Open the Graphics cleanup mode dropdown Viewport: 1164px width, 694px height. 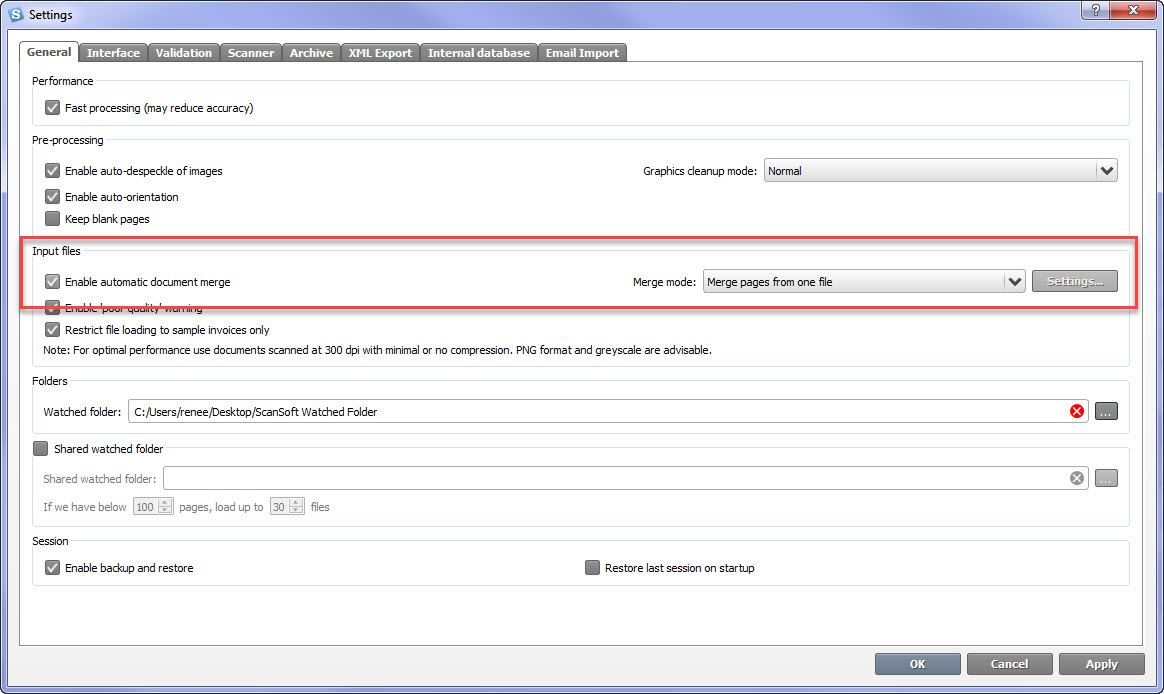click(1106, 170)
